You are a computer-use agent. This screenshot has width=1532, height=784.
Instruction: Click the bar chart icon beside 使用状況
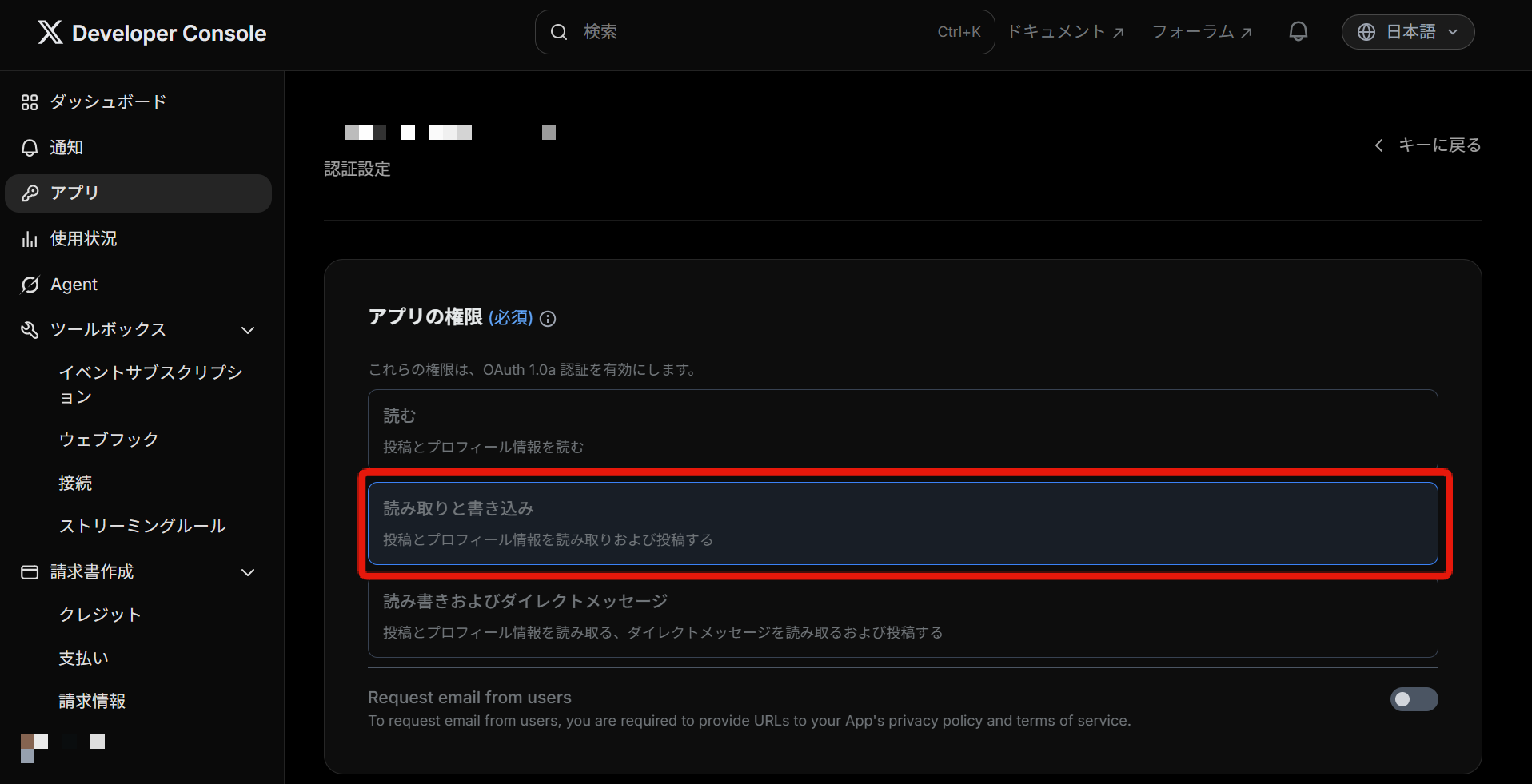point(30,239)
